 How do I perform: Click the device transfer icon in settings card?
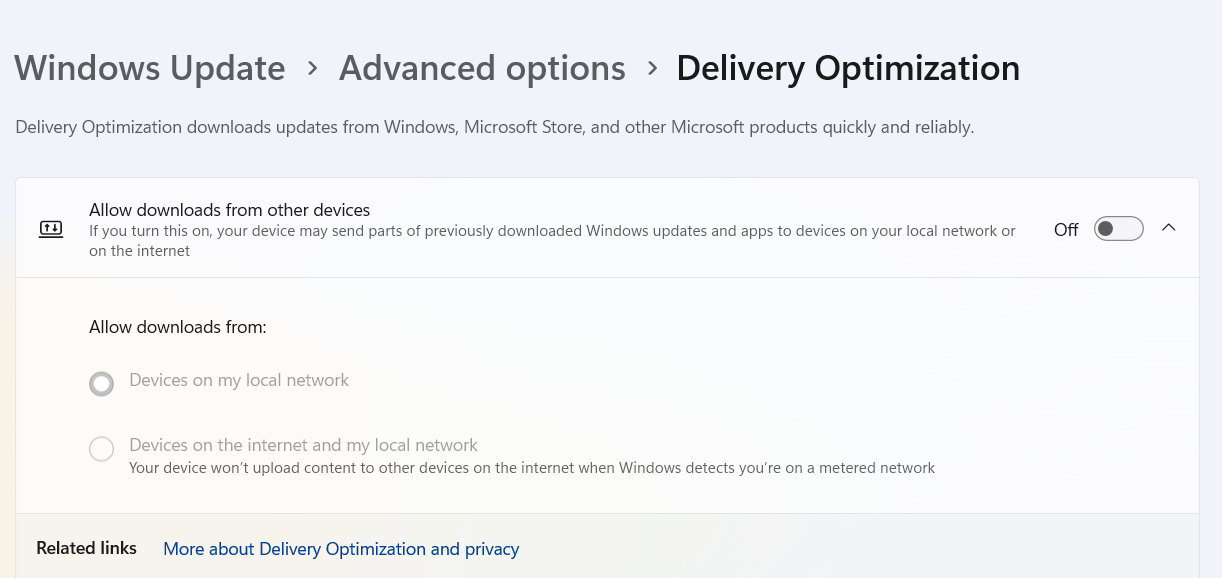pos(51,229)
